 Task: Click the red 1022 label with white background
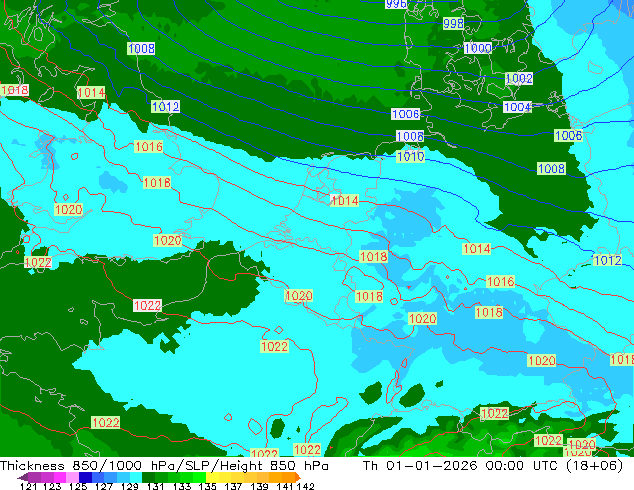click(x=147, y=305)
